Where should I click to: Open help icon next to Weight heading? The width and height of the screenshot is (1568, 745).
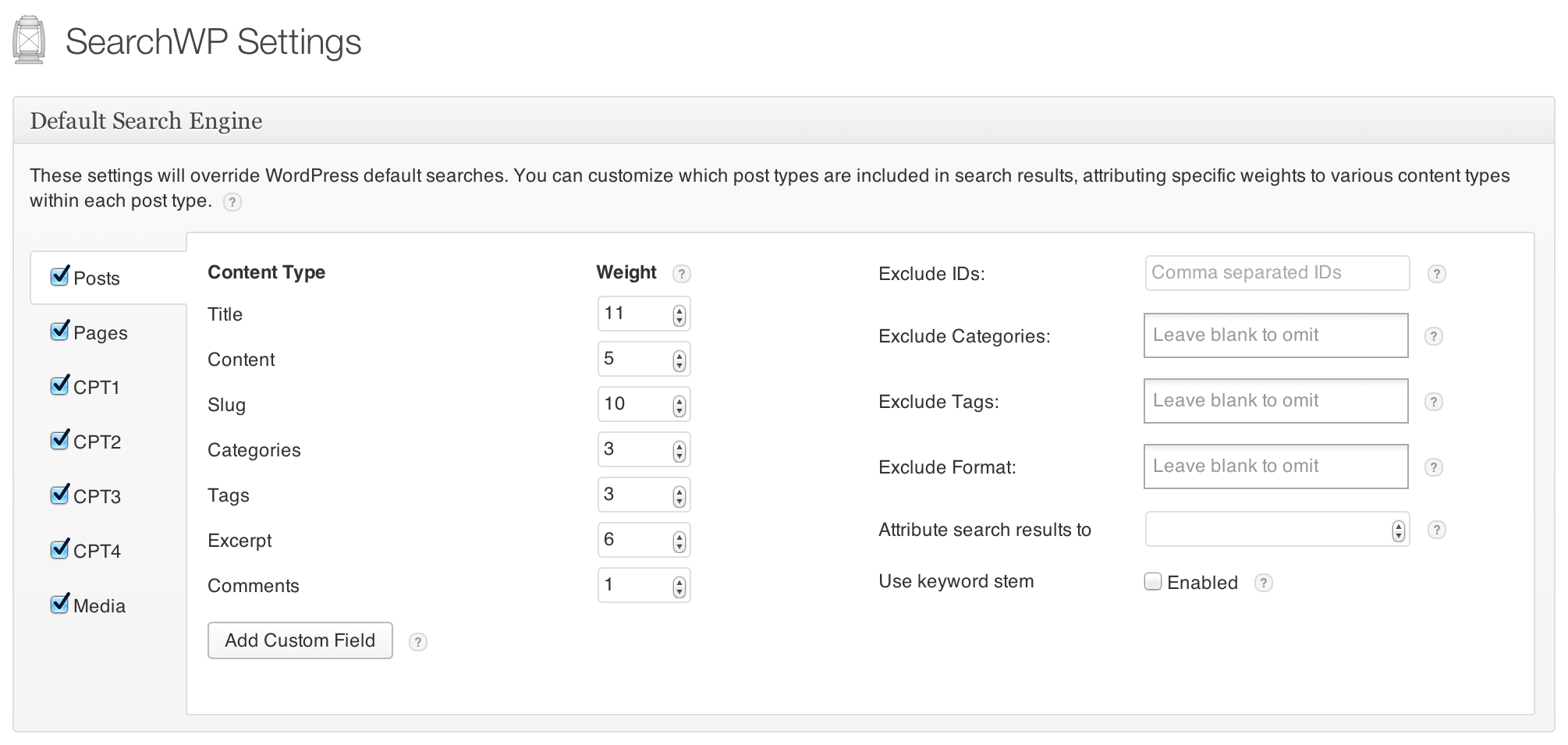point(681,274)
